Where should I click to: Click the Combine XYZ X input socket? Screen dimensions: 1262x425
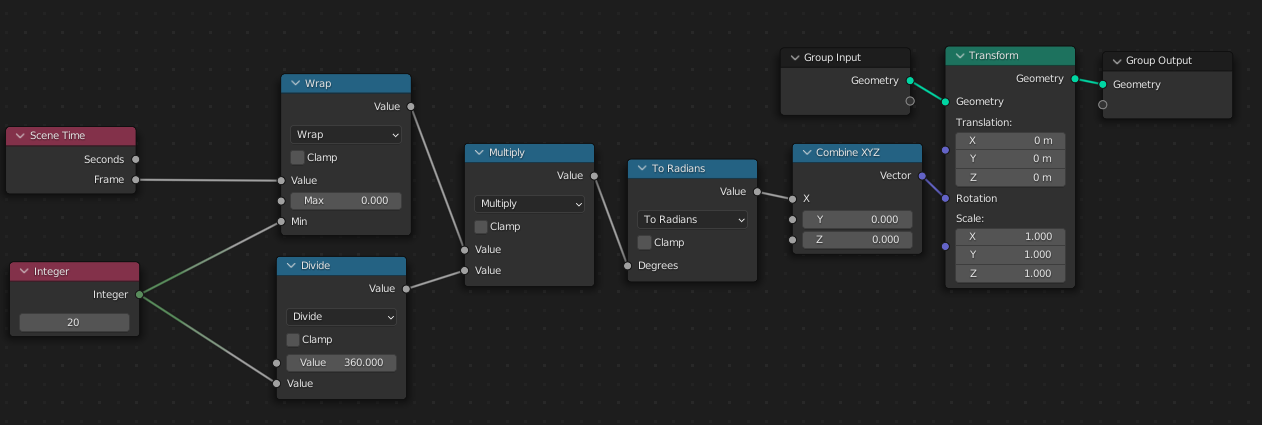[793, 198]
